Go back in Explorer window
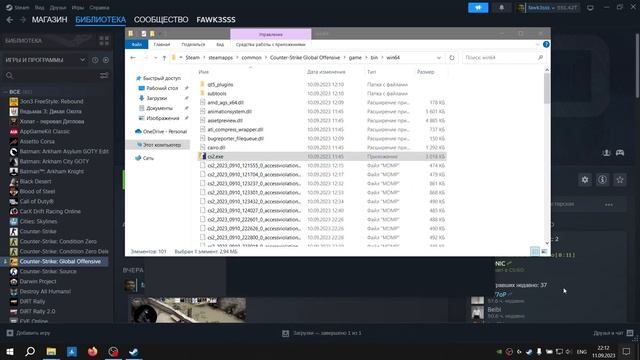 [x=133, y=58]
